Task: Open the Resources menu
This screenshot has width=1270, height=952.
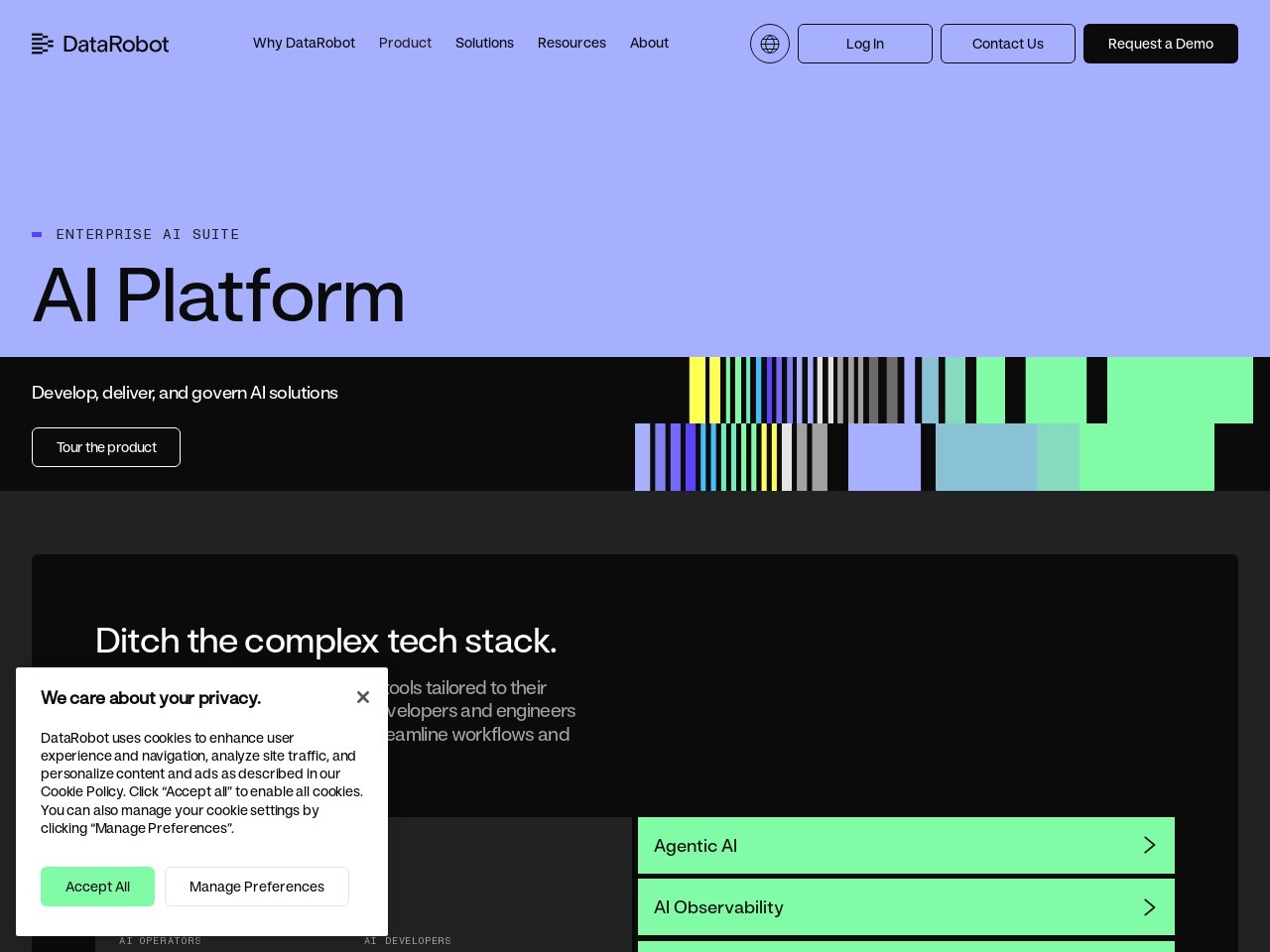Action: coord(571,43)
